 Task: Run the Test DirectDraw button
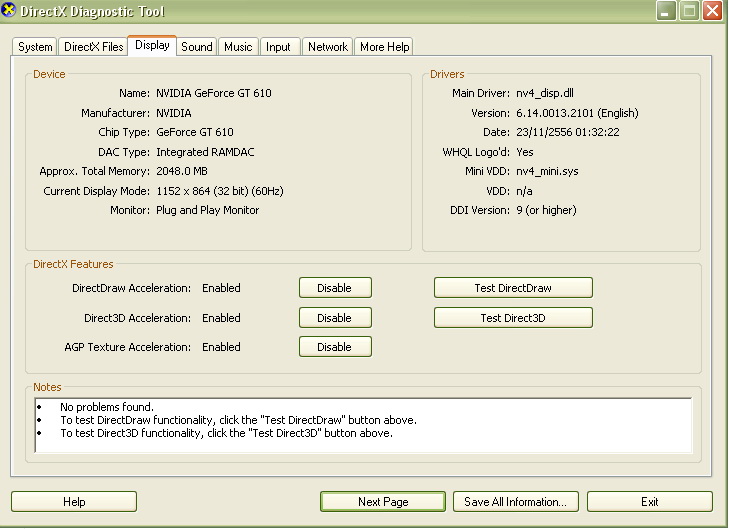[513, 288]
